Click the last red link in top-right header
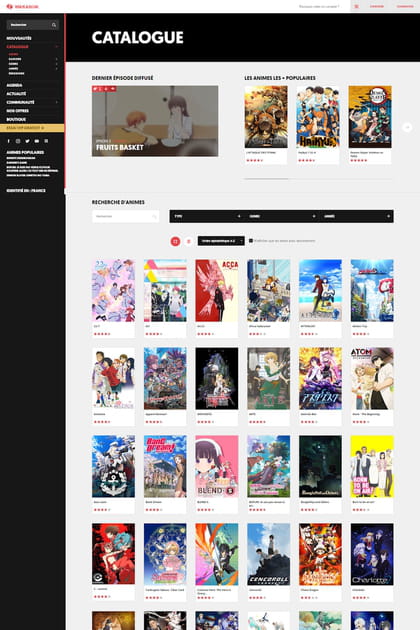The height and width of the screenshot is (630, 420). point(405,6)
